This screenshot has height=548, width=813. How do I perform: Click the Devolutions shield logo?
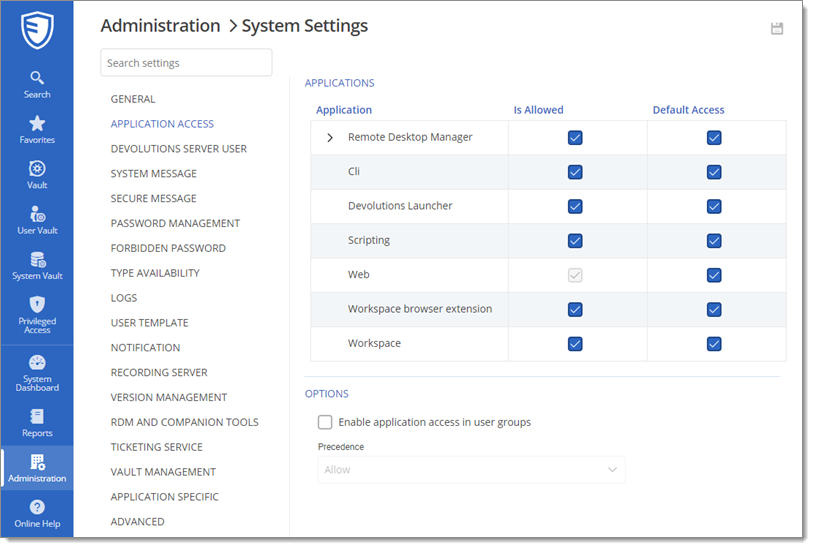click(37, 30)
